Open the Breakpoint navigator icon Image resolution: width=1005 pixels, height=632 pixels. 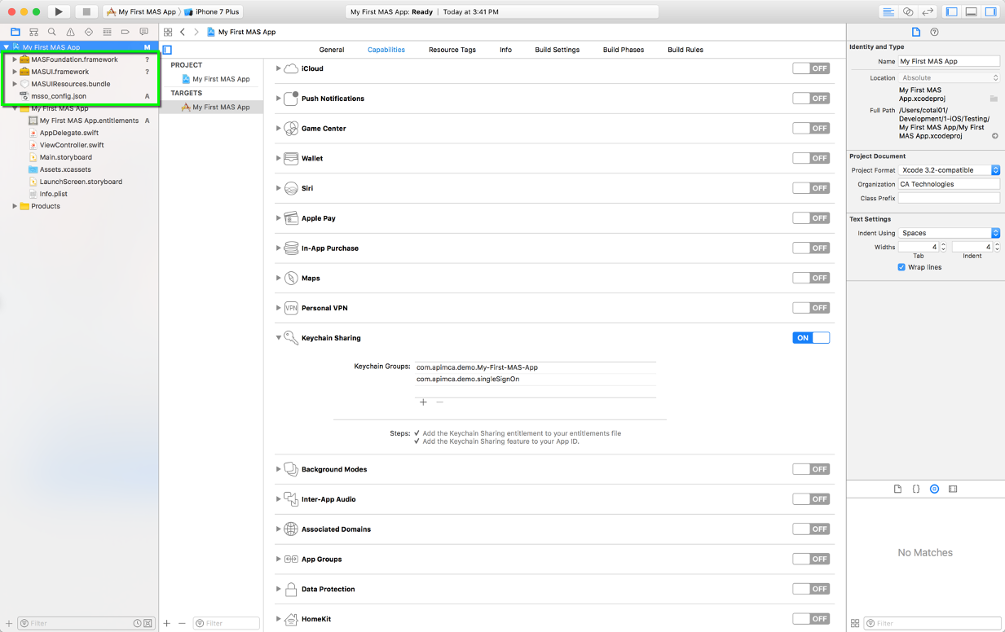125,31
